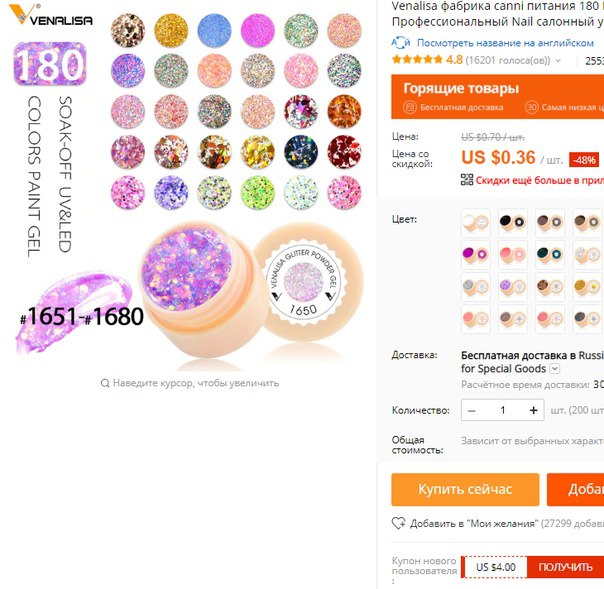Viewport: 604px width, 589px height.
Task: Click the QR code icon for app discounts
Action: (467, 180)
